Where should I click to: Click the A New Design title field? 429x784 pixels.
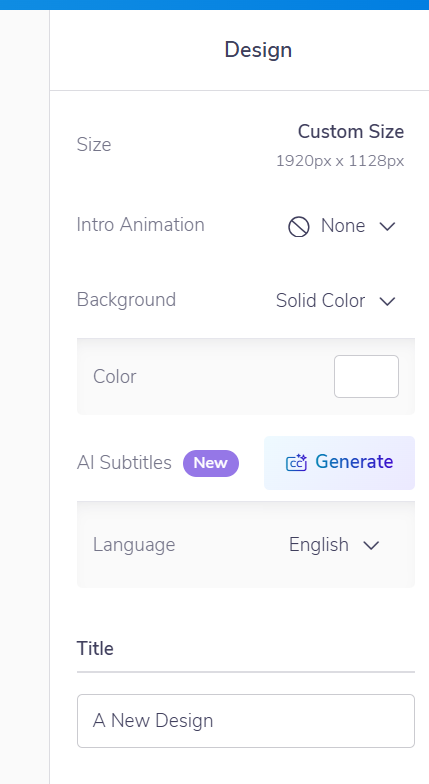tap(246, 720)
